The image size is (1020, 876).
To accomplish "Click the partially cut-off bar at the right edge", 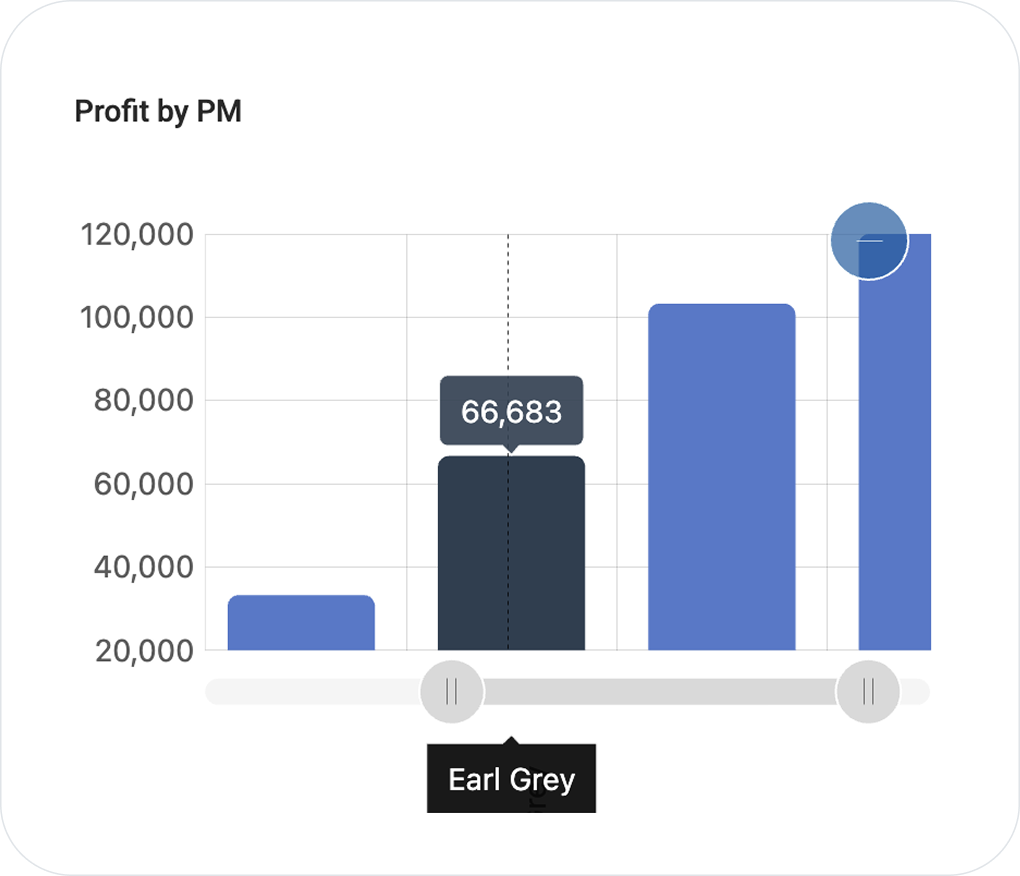I will 895,450.
